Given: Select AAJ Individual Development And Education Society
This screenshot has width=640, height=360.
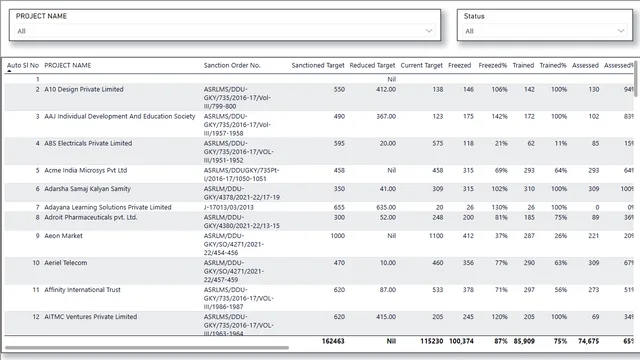Looking at the screenshot, I should pyautogui.click(x=120, y=116).
